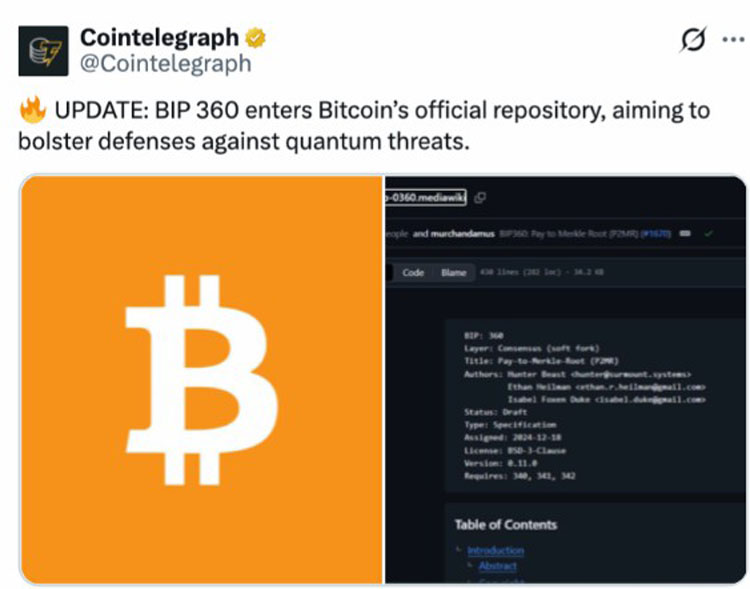
Task: Click the Cointelegraph display name
Action: [x=159, y=38]
